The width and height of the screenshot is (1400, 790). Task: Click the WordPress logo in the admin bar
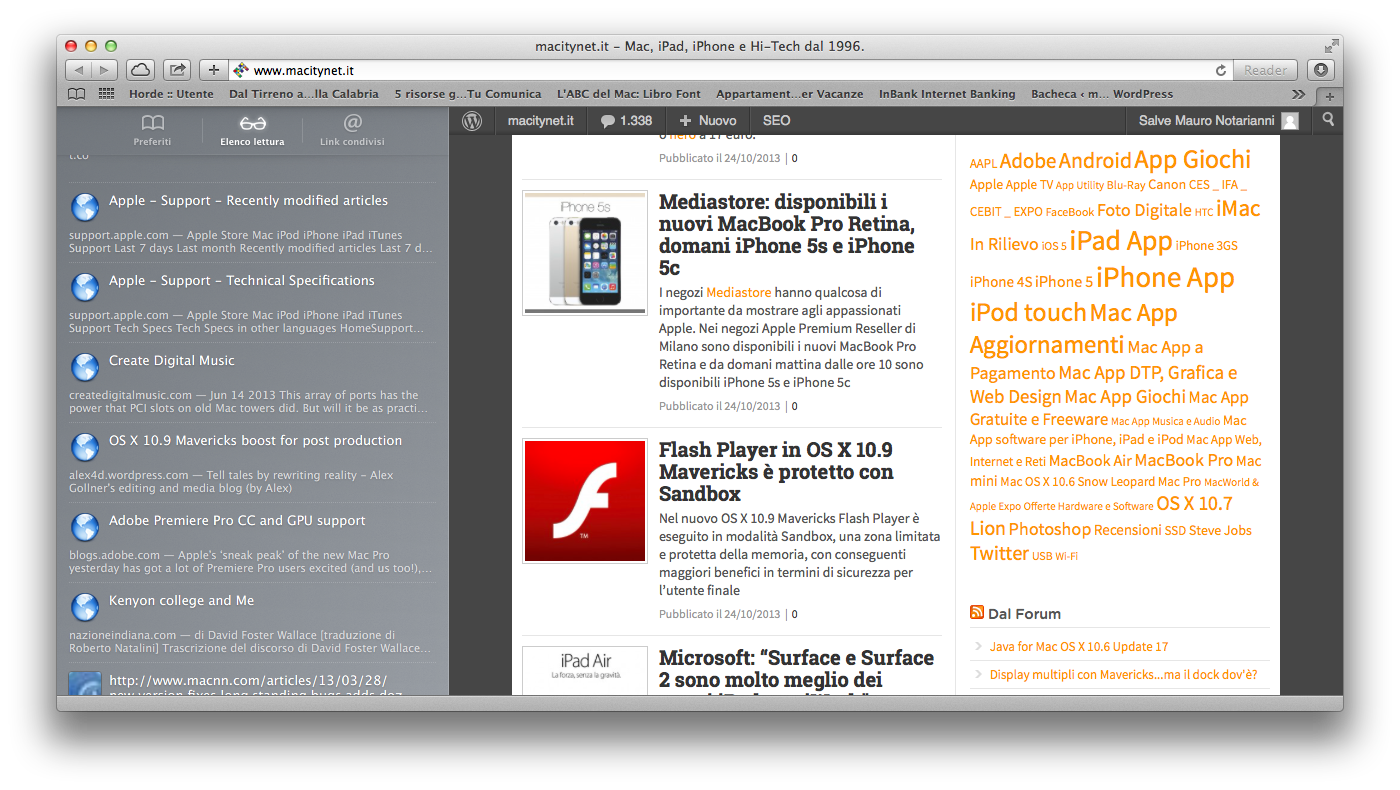(472, 121)
